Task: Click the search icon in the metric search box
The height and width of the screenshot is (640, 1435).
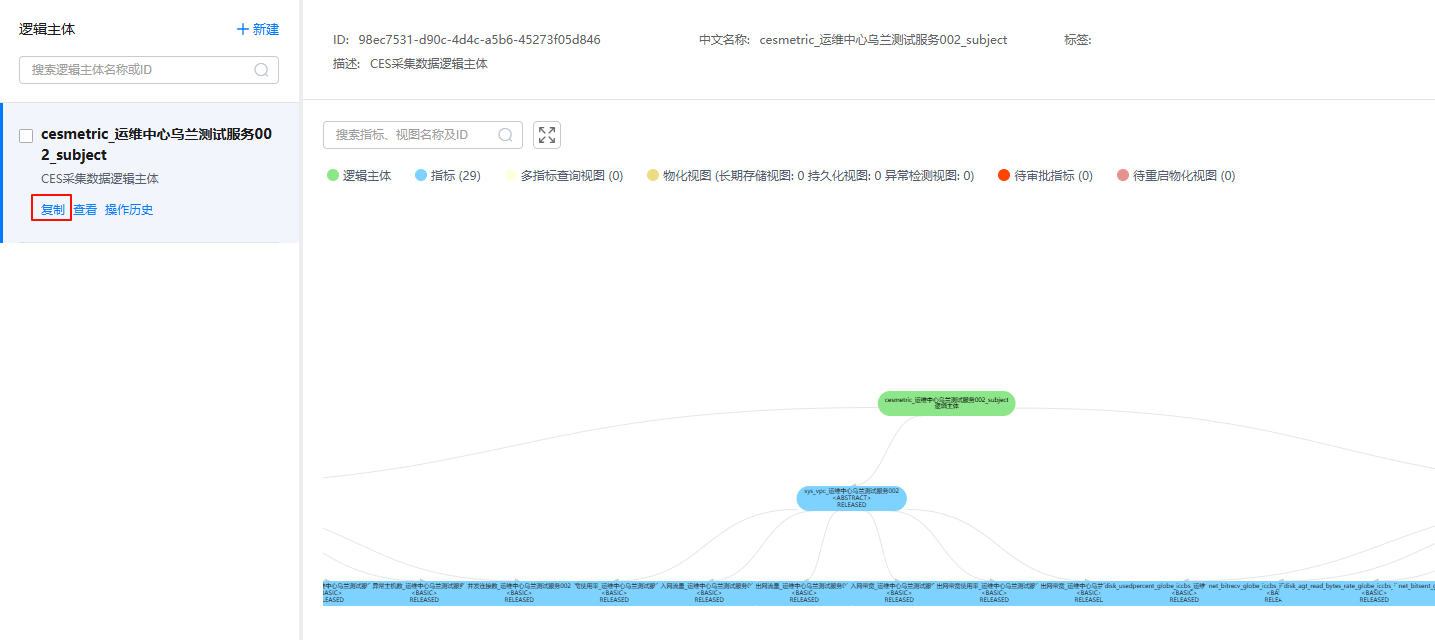Action: tap(506, 135)
